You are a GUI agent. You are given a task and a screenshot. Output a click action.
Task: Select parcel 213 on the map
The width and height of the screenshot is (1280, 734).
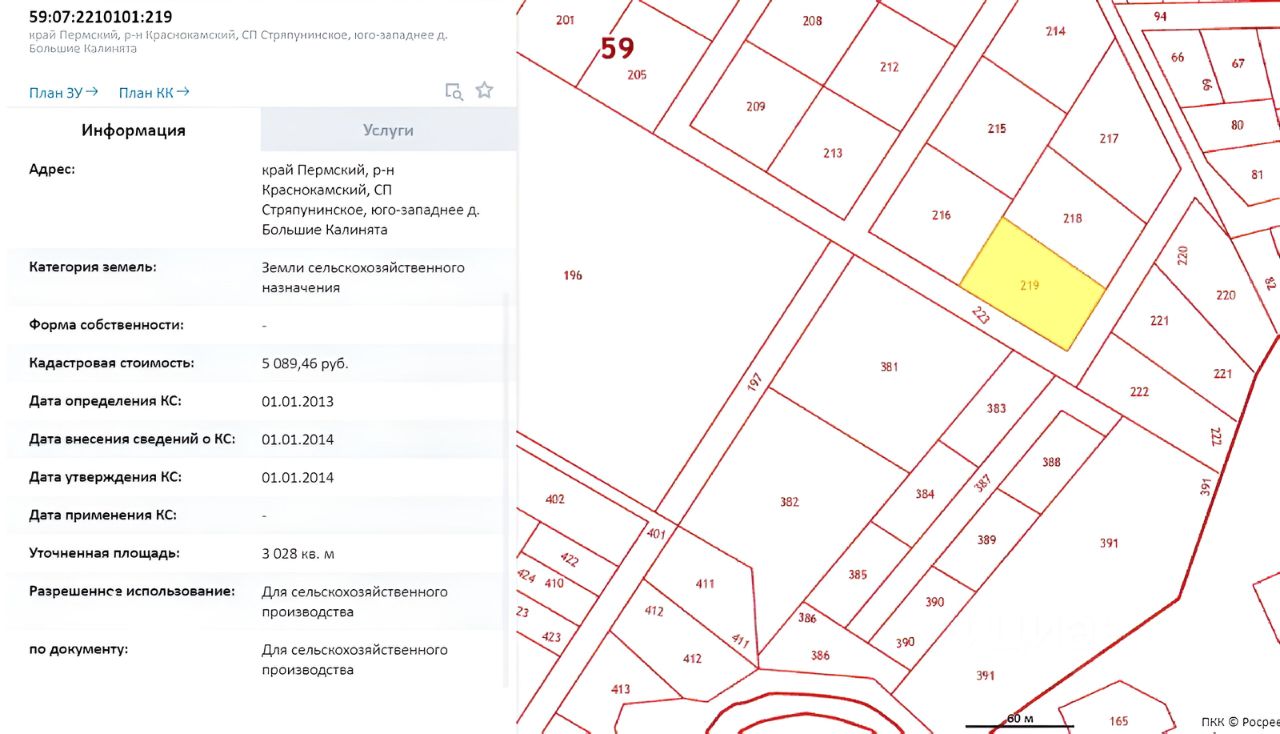(833, 153)
